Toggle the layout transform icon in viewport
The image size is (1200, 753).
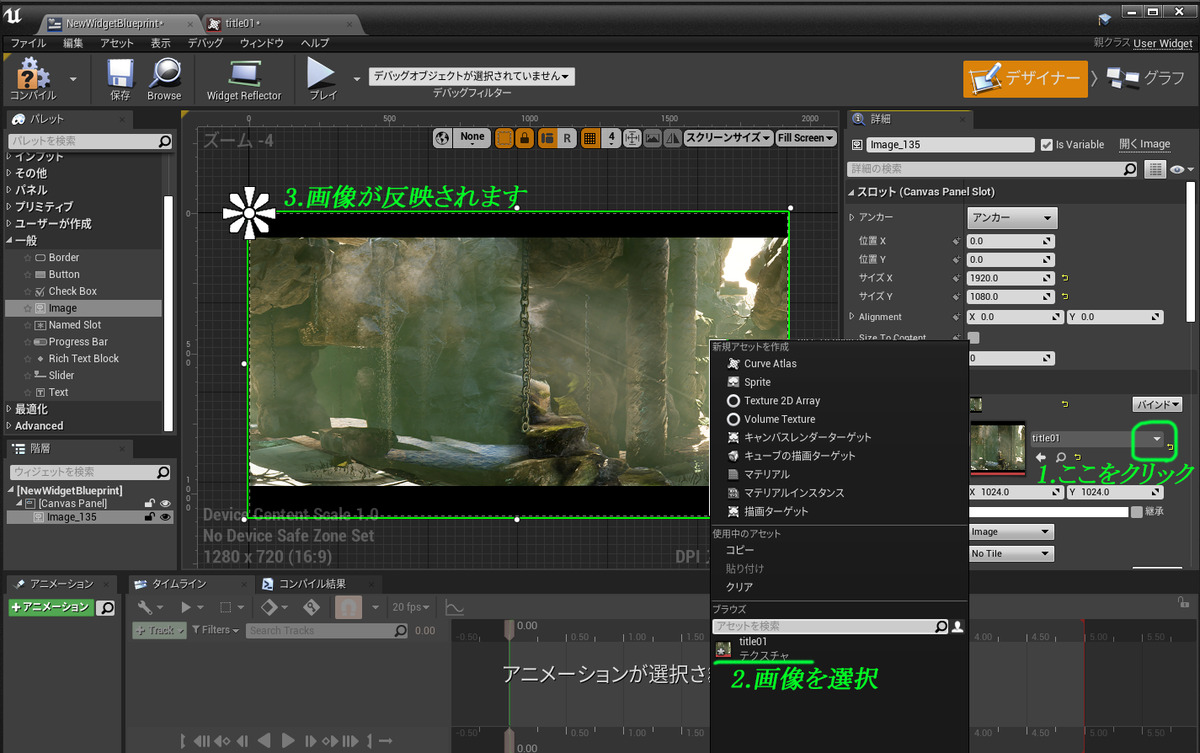(547, 138)
